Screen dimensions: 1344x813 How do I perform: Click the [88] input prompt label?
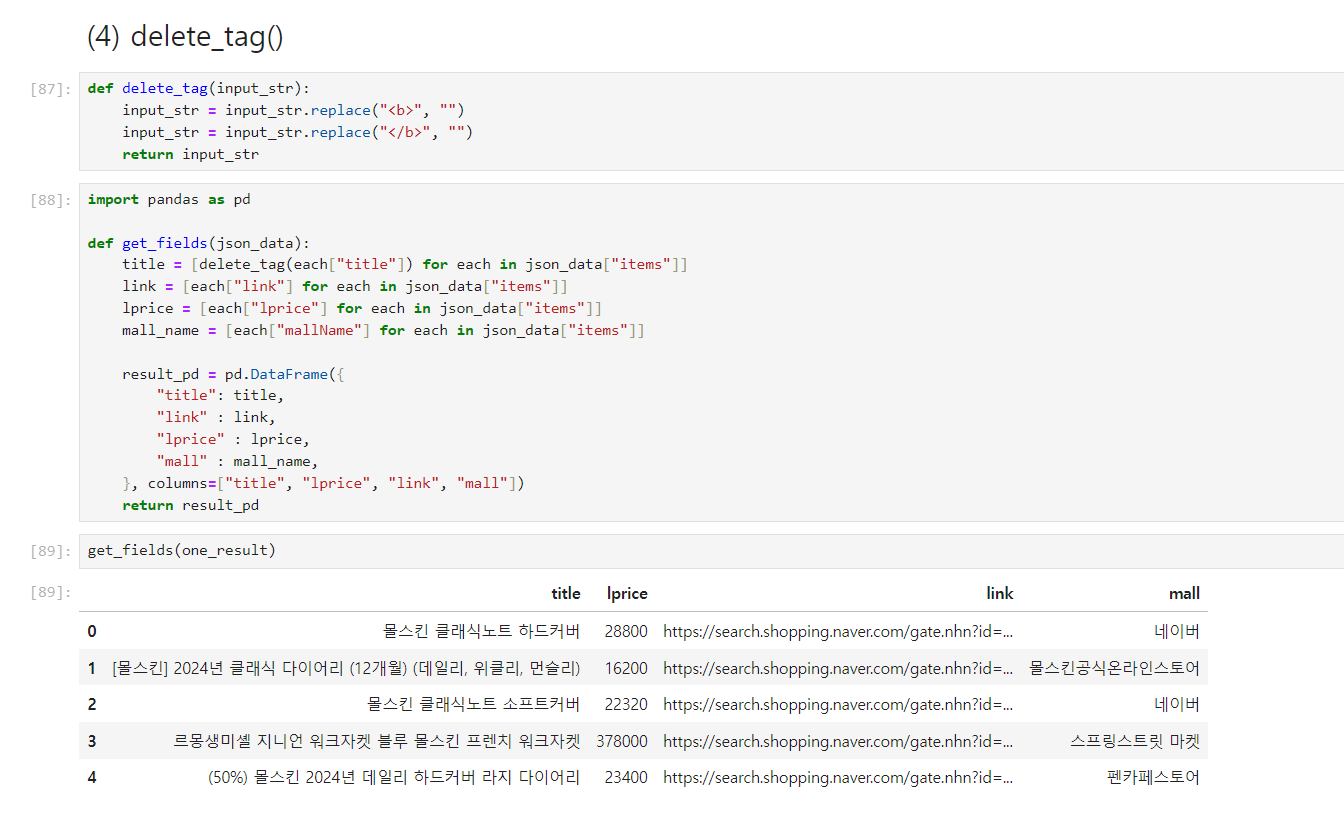coord(50,200)
